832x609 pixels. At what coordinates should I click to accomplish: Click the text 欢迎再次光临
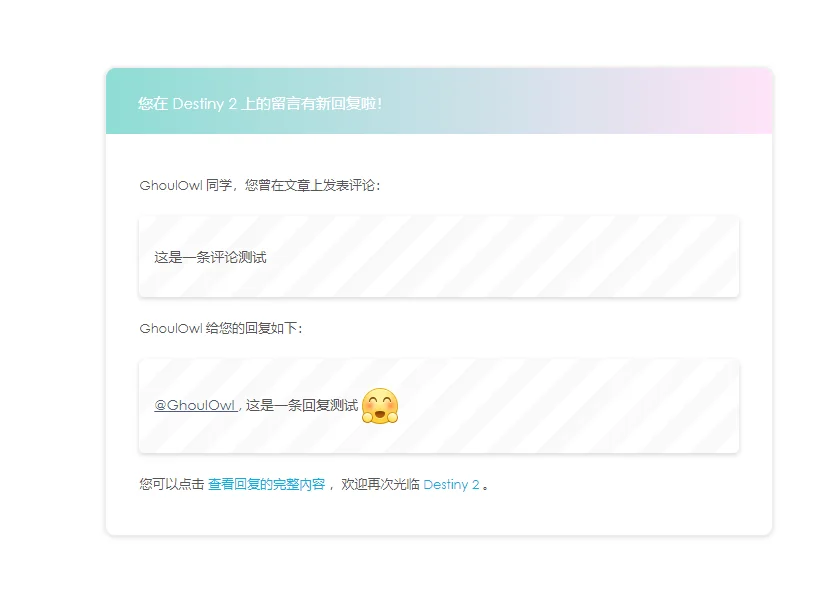tap(380, 484)
